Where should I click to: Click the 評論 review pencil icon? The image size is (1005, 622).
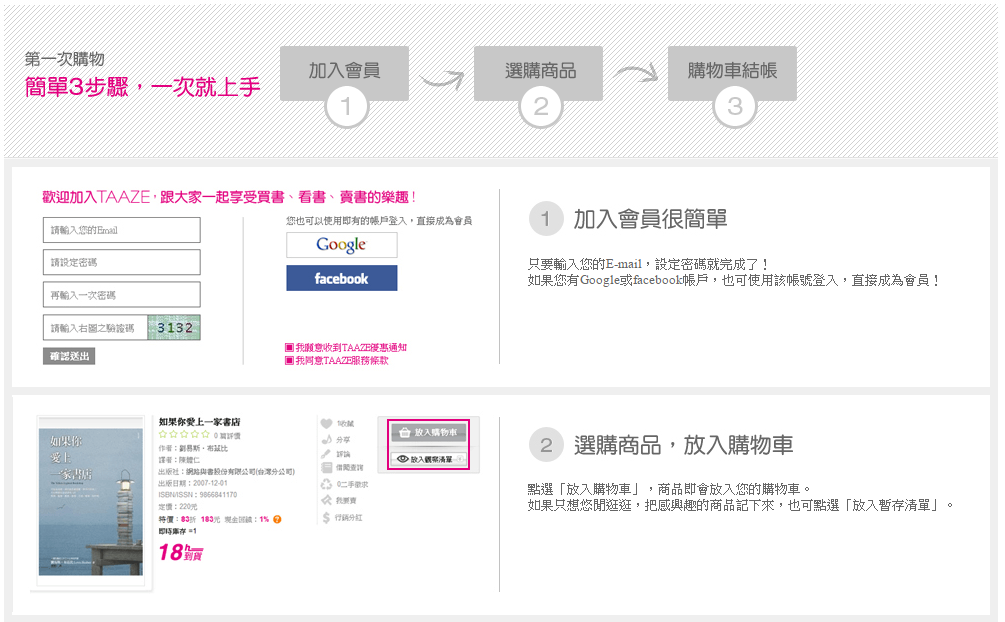[x=326, y=454]
